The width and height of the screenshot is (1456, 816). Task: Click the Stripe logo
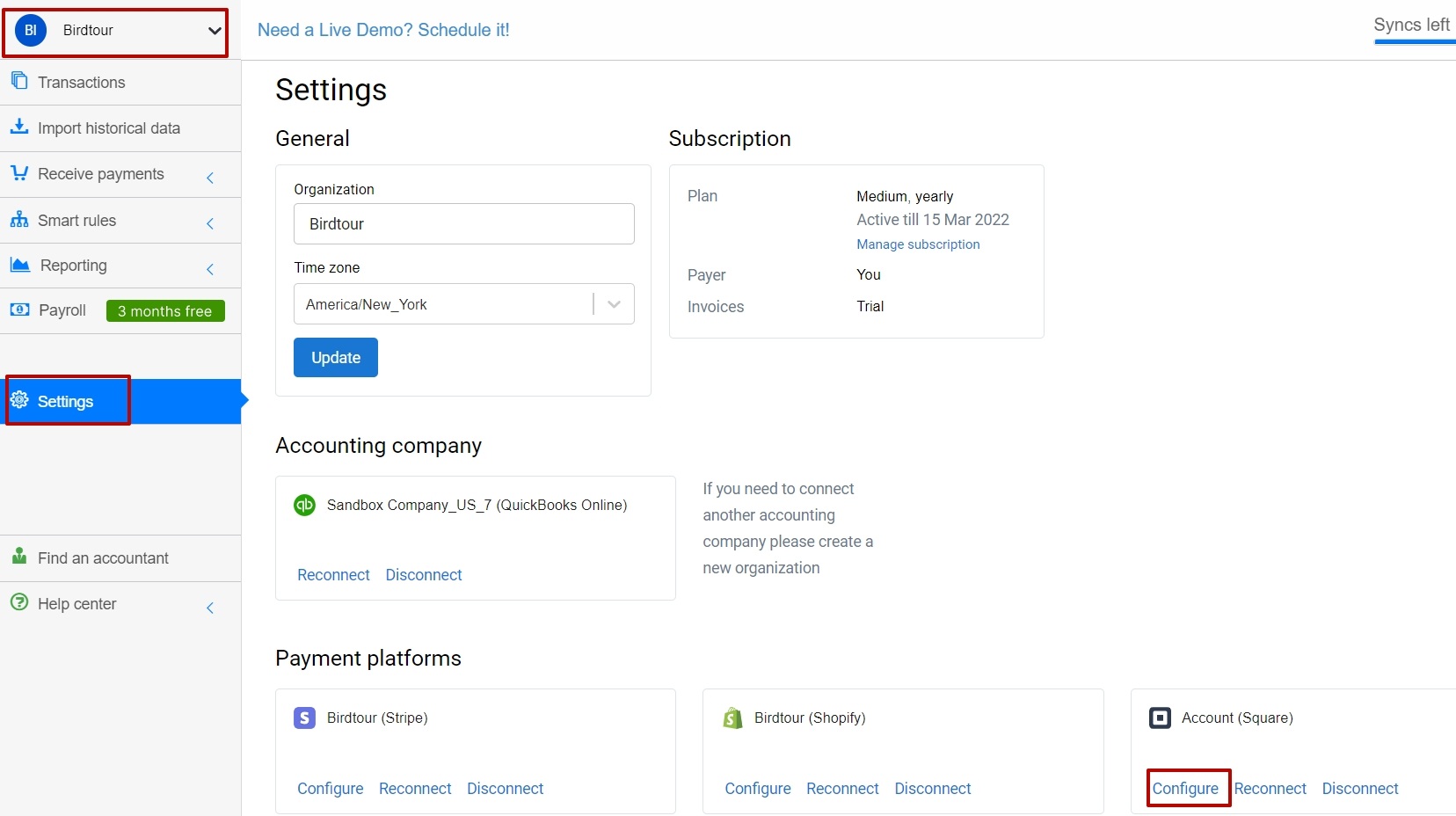304,718
